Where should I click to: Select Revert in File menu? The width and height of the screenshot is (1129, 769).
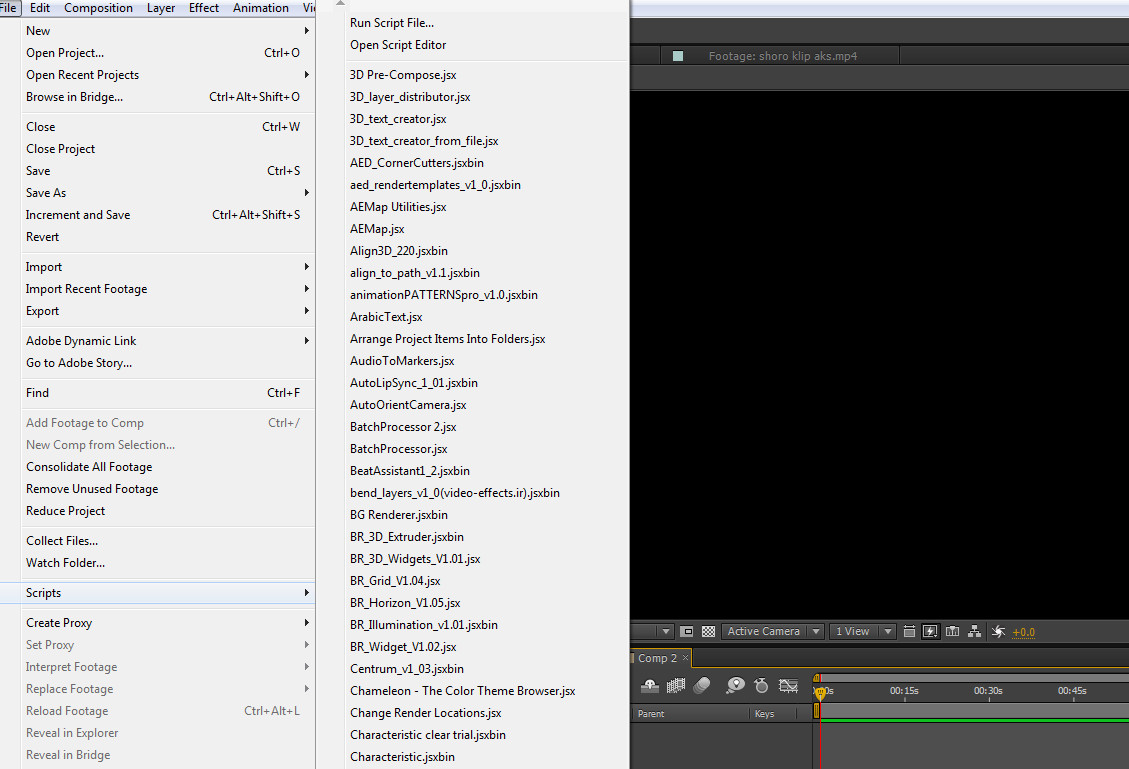pyautogui.click(x=168, y=237)
